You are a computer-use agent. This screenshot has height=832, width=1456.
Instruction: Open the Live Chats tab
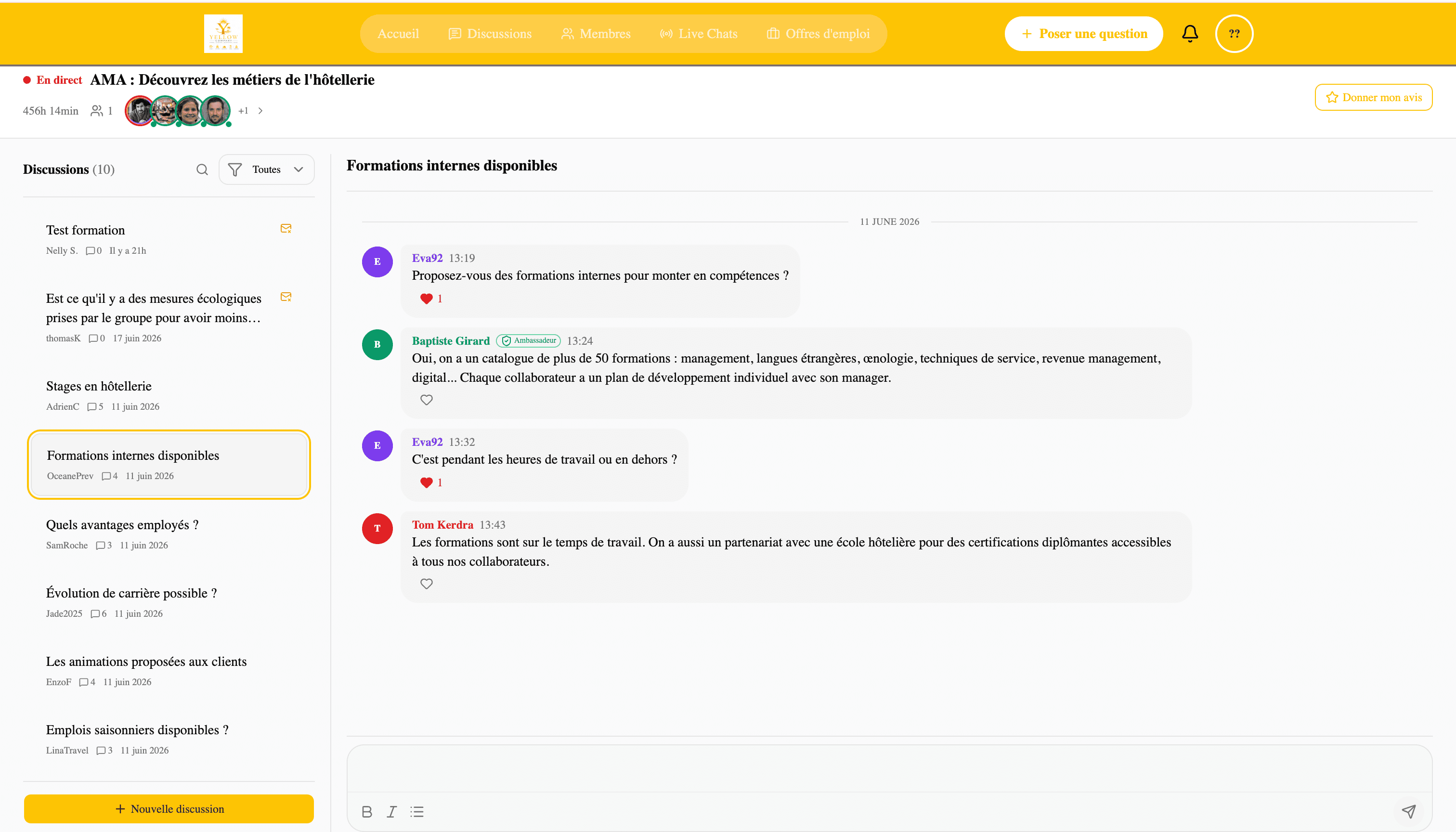coord(698,34)
